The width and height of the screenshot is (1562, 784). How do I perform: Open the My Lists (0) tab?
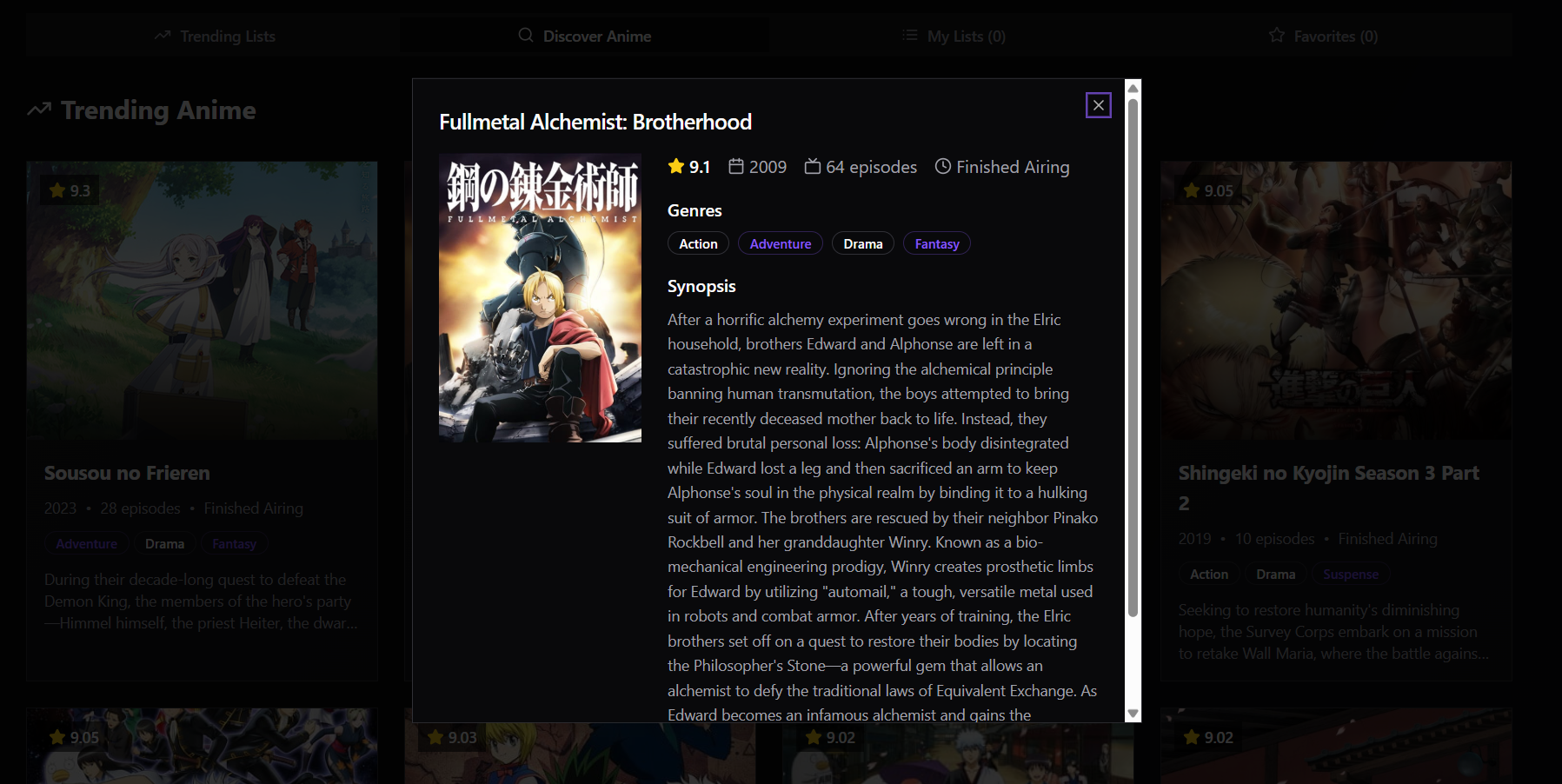954,36
